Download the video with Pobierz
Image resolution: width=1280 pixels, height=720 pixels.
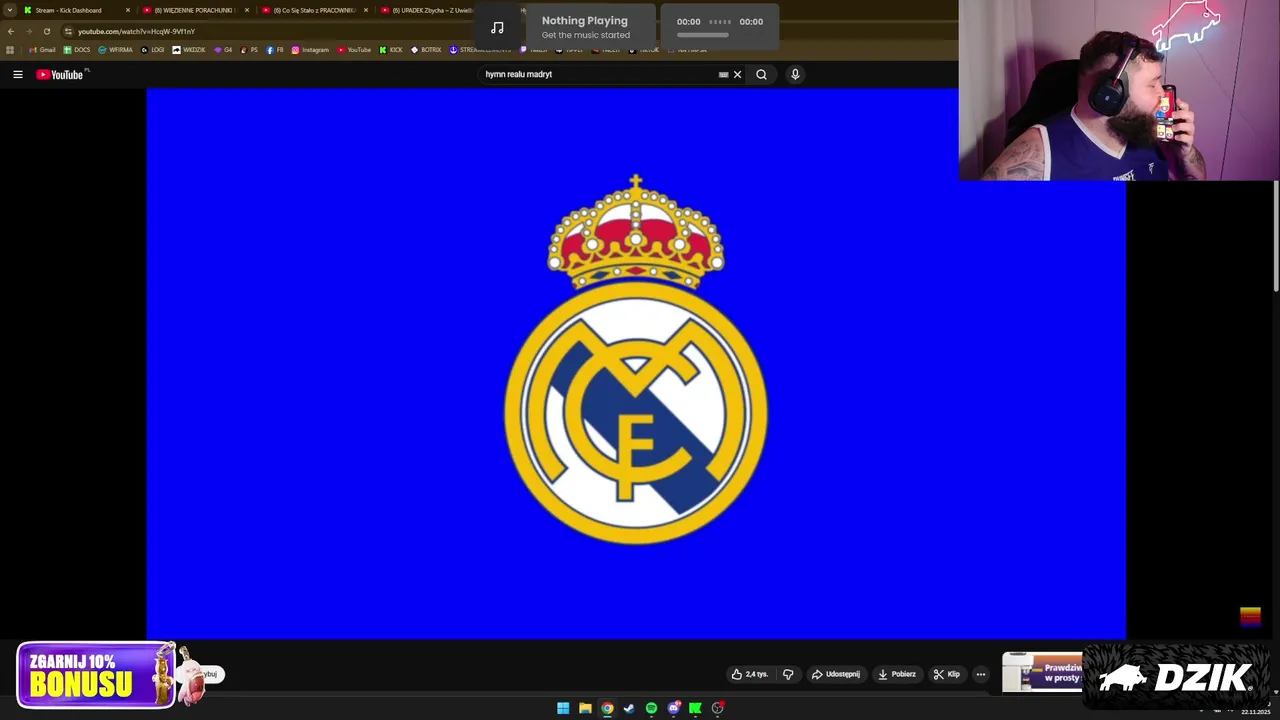[898, 674]
